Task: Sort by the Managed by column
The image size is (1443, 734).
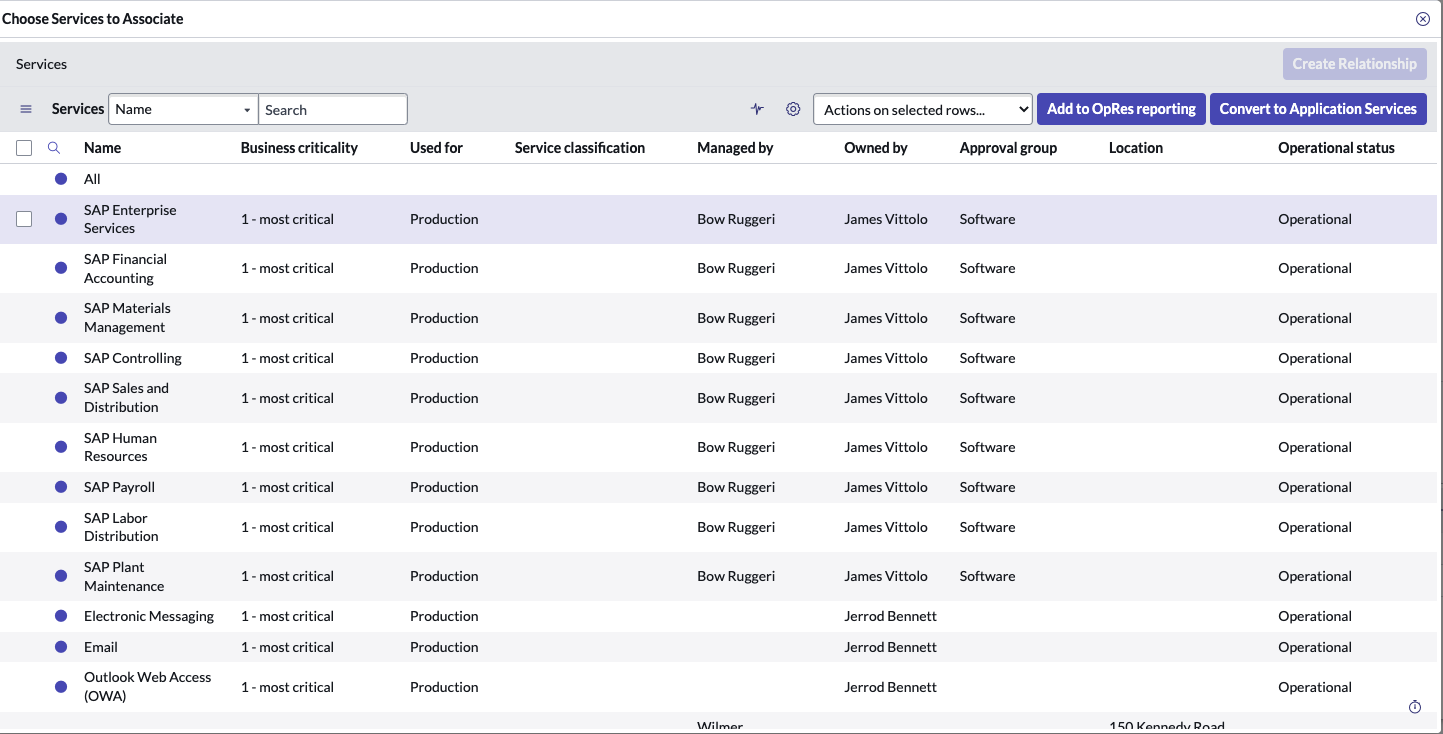Action: click(x=735, y=148)
